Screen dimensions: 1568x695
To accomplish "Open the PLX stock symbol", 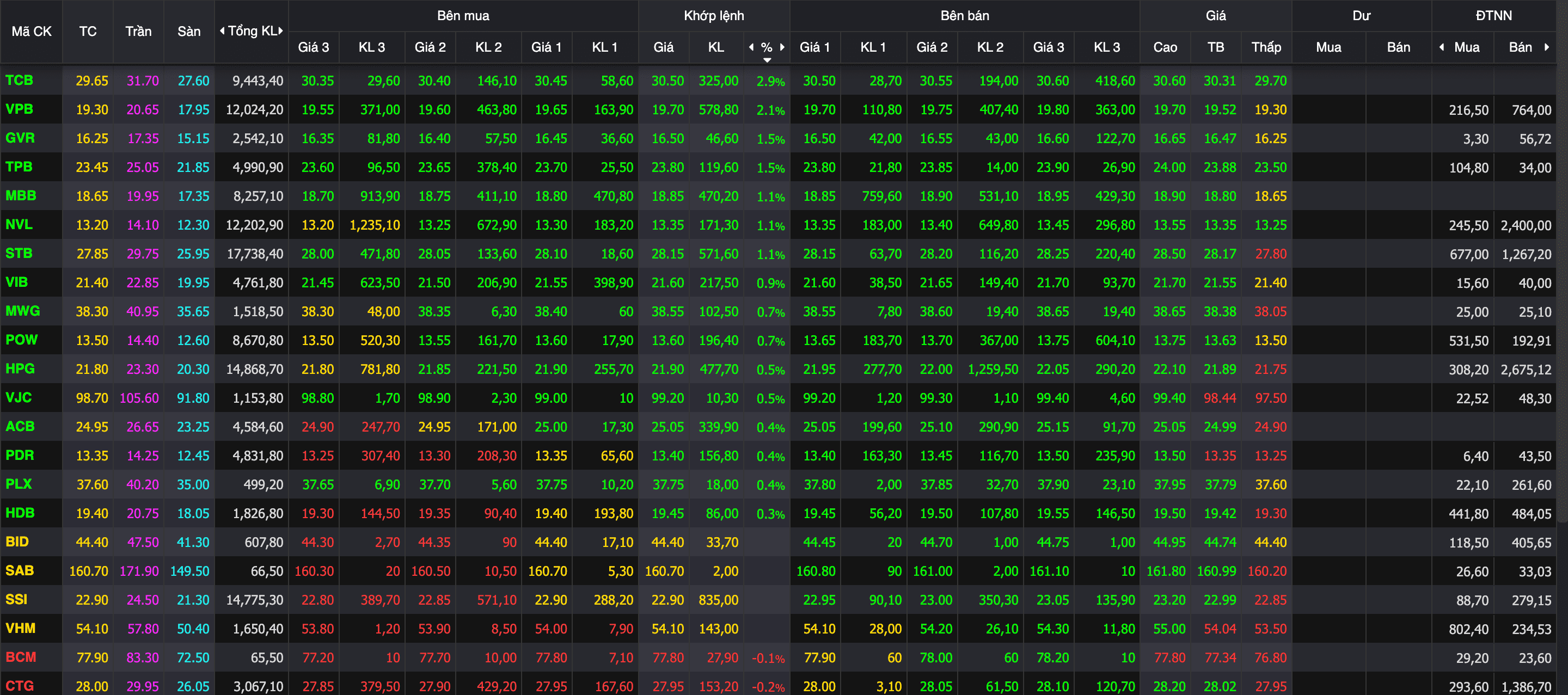I will click(19, 484).
